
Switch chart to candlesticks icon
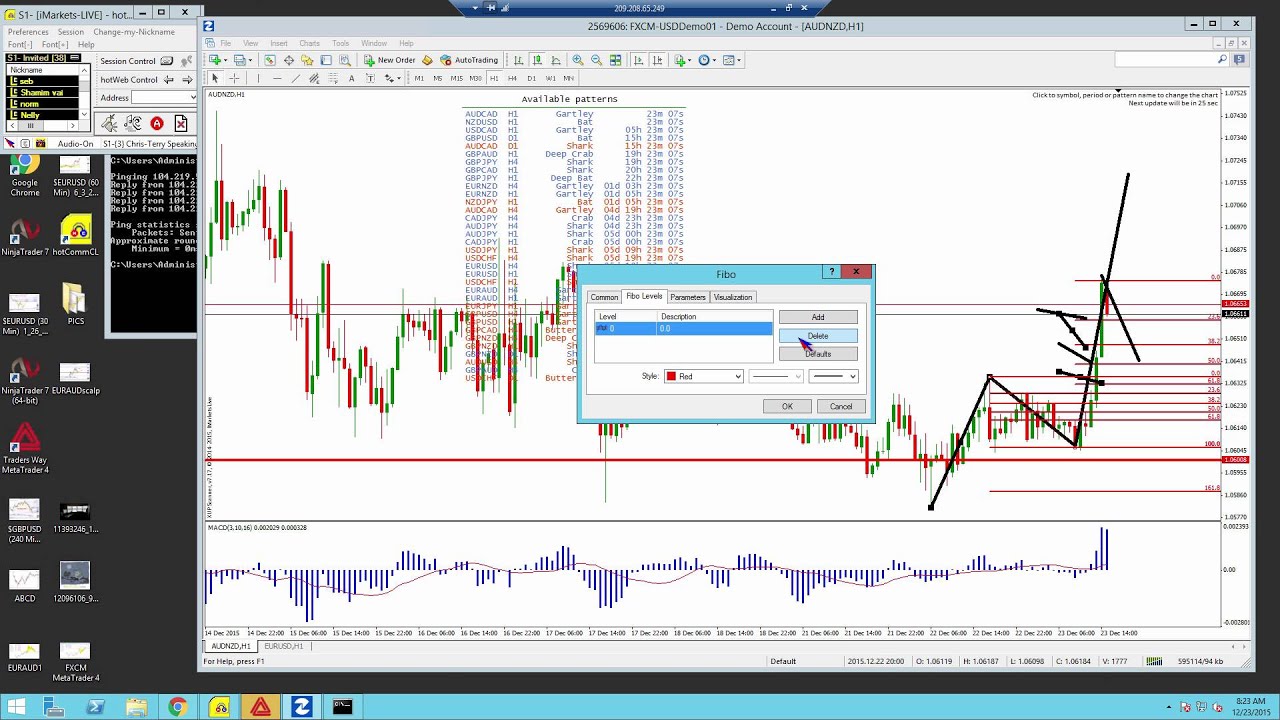tap(537, 60)
